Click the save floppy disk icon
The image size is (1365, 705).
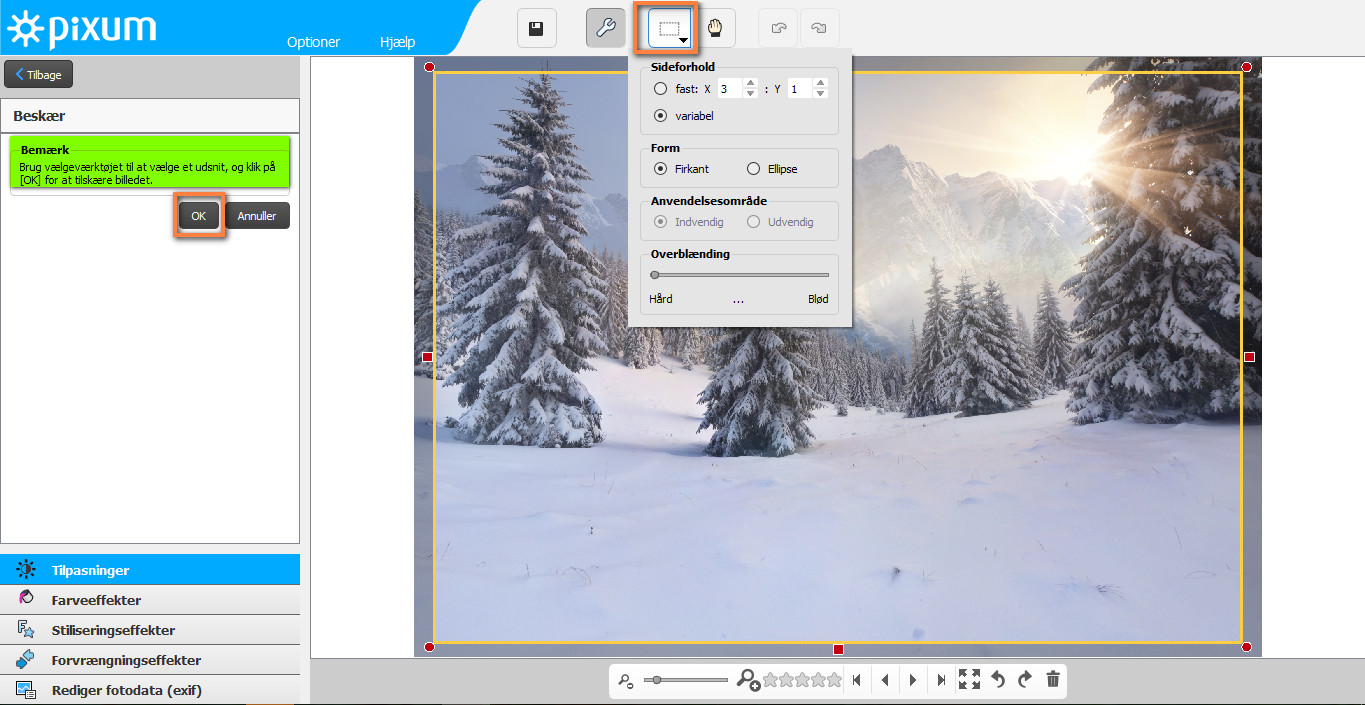(536, 28)
